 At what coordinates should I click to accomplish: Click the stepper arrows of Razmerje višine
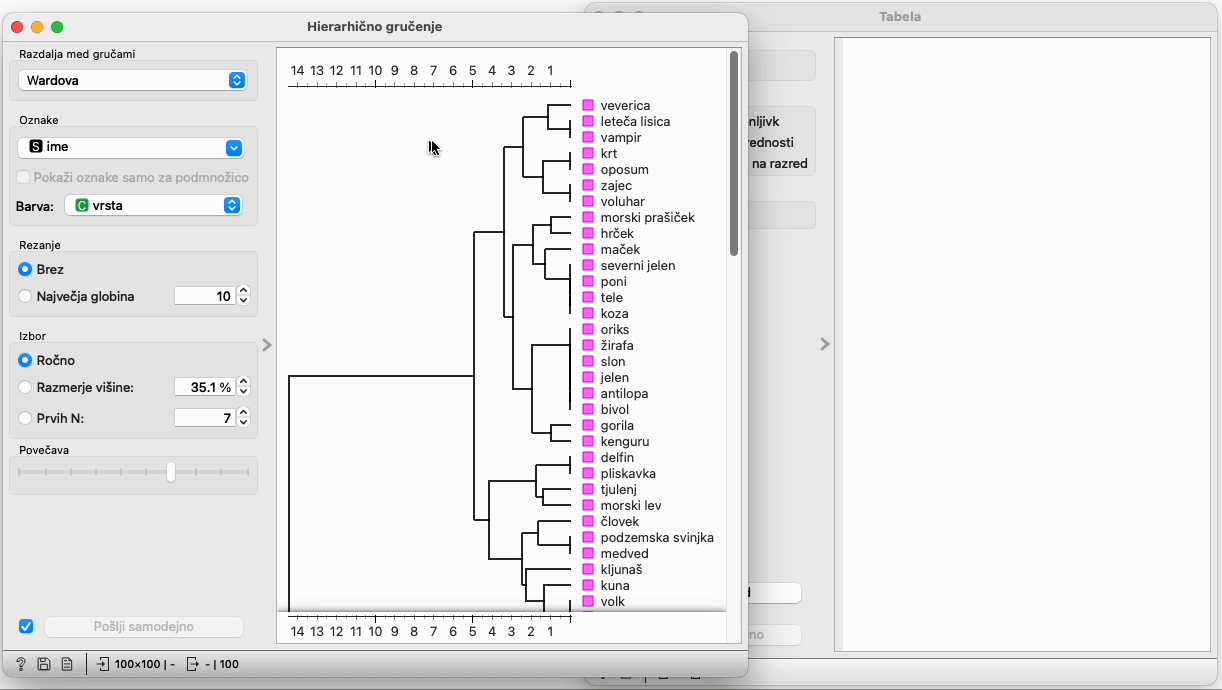[244, 387]
